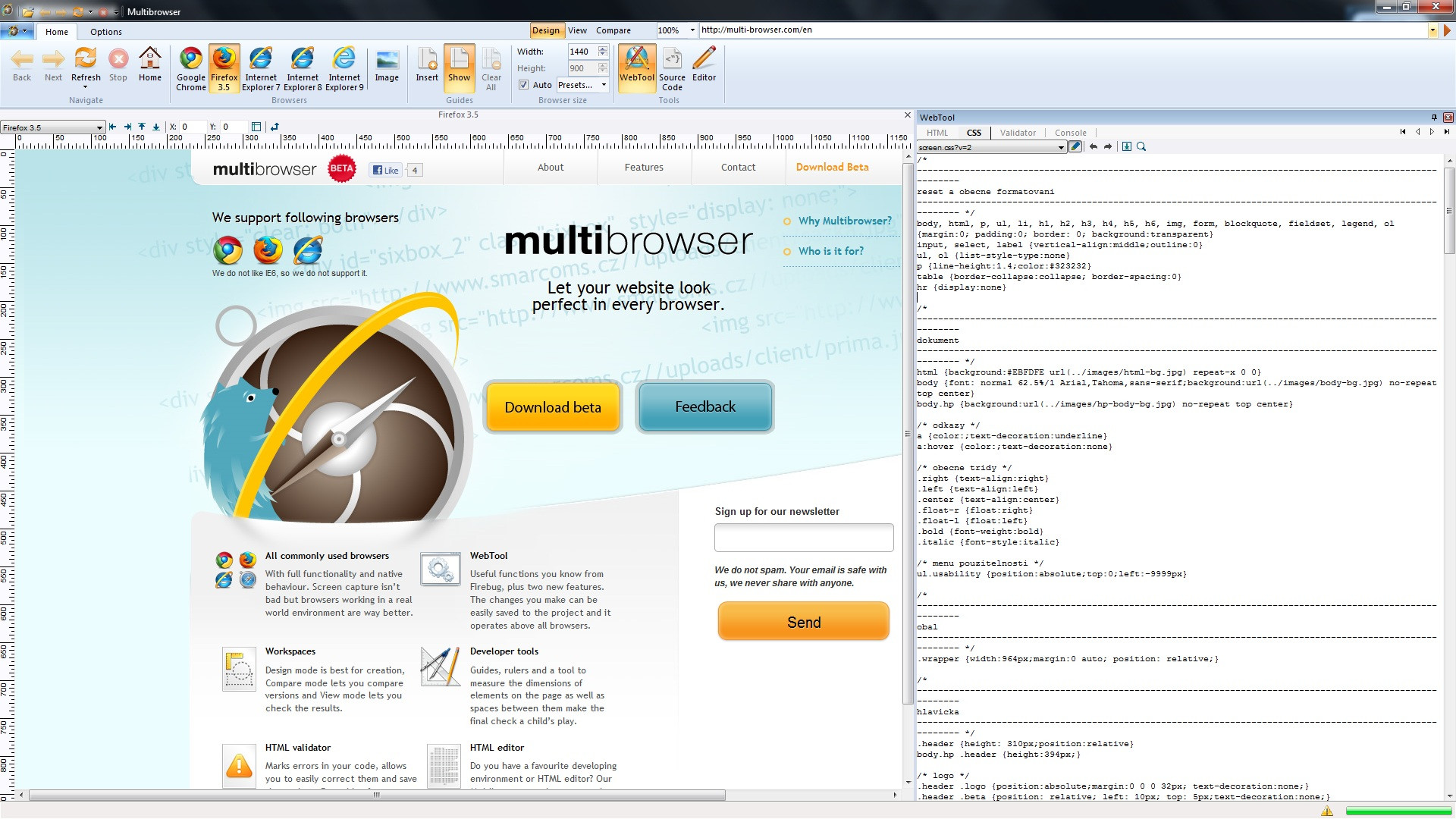Image resolution: width=1456 pixels, height=819 pixels.
Task: Choose Internet Explorer 9 browser
Action: click(344, 69)
